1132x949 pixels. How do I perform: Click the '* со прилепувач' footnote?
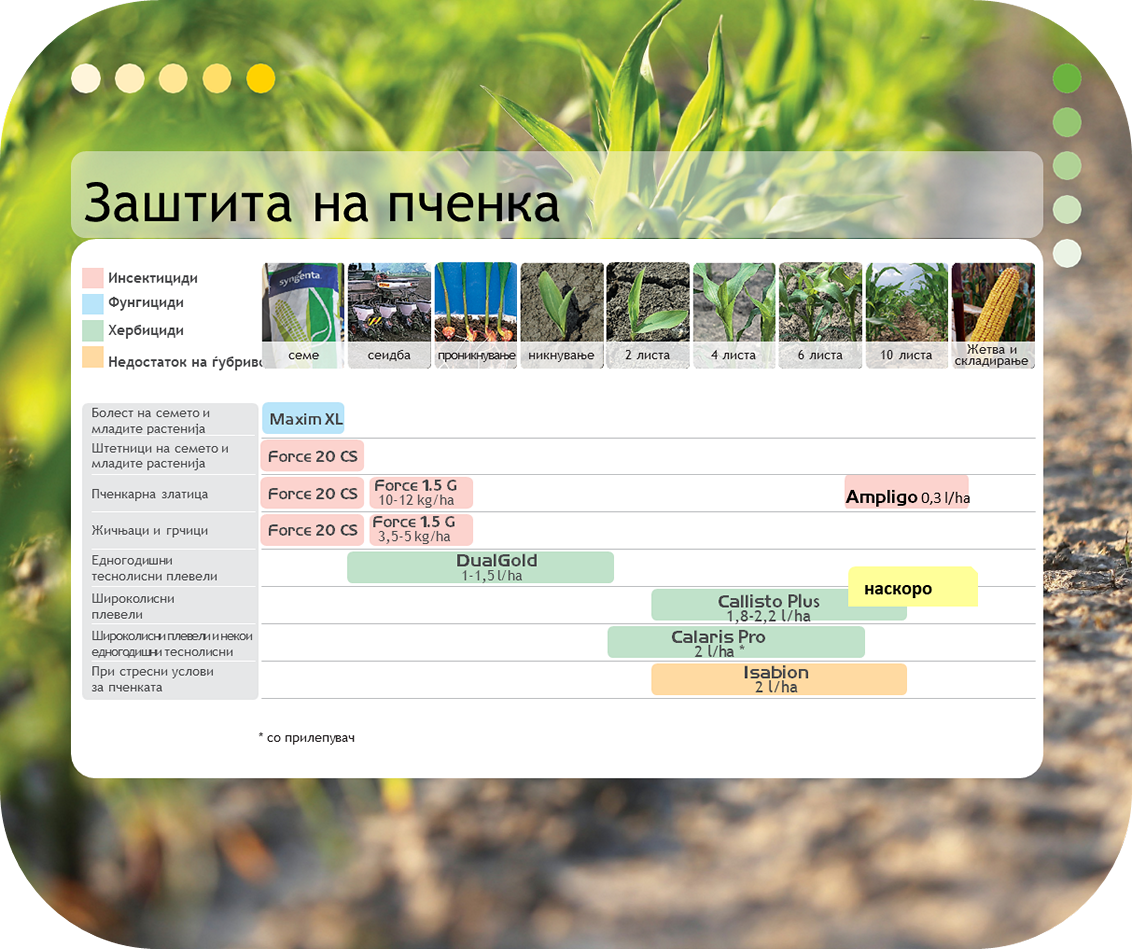click(x=307, y=738)
